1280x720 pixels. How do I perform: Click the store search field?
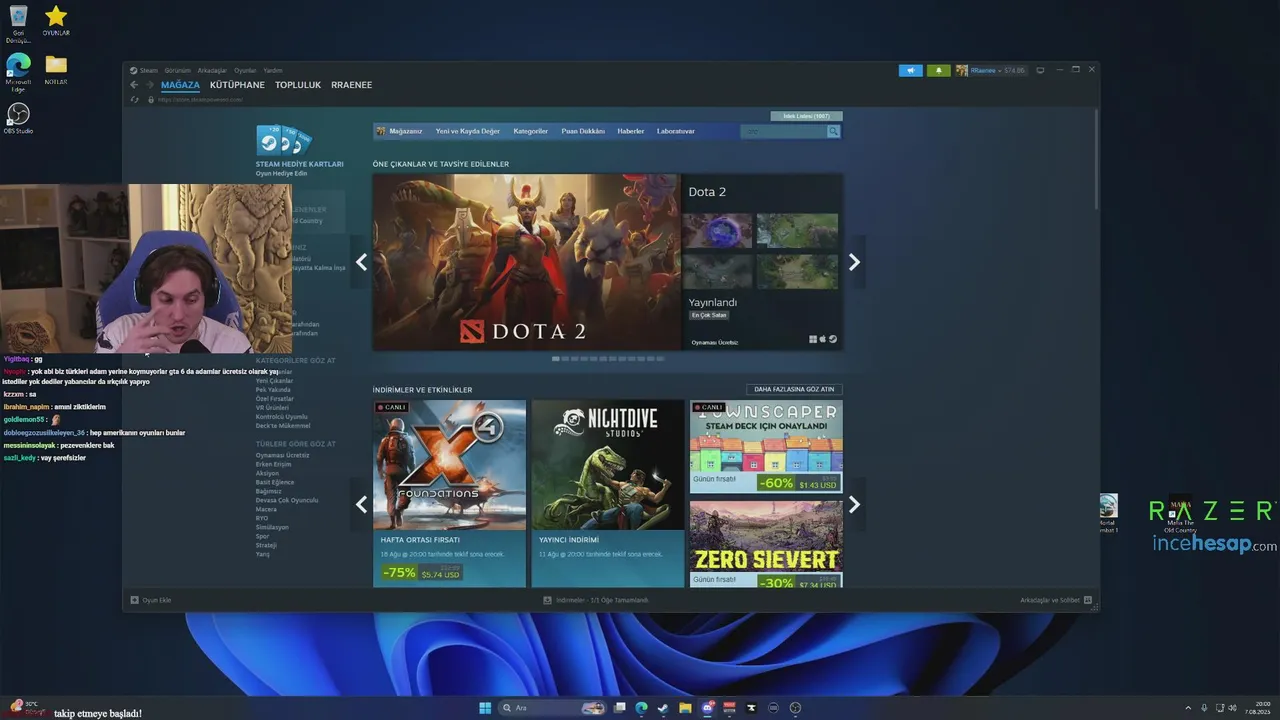click(x=783, y=131)
